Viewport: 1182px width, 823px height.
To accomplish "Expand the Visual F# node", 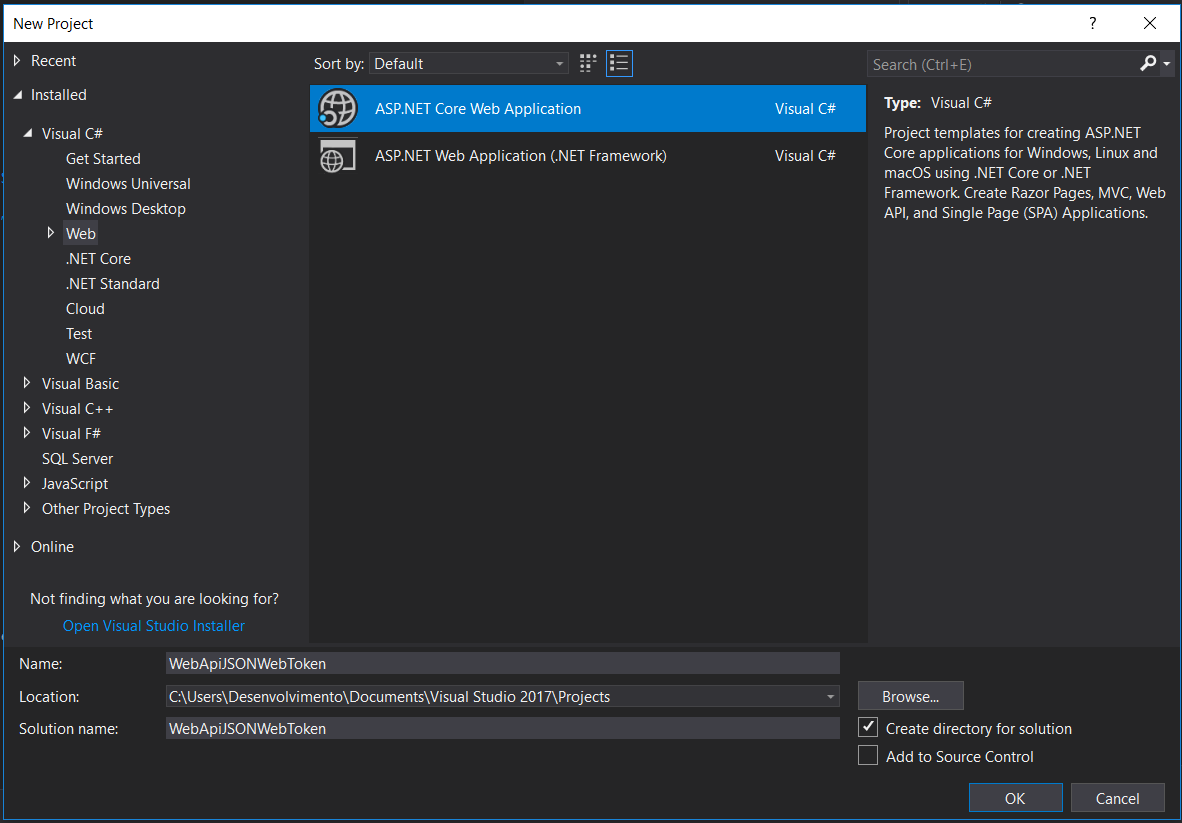I will pyautogui.click(x=27, y=433).
